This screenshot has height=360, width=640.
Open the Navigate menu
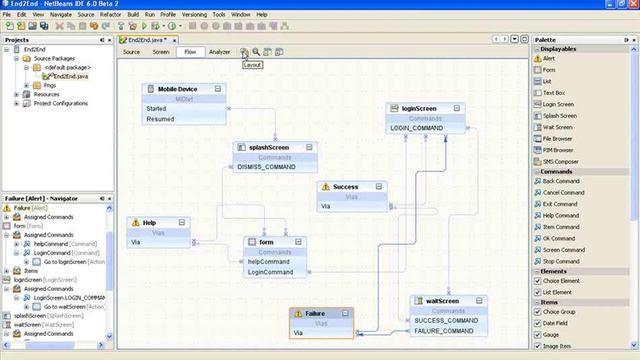coord(61,14)
